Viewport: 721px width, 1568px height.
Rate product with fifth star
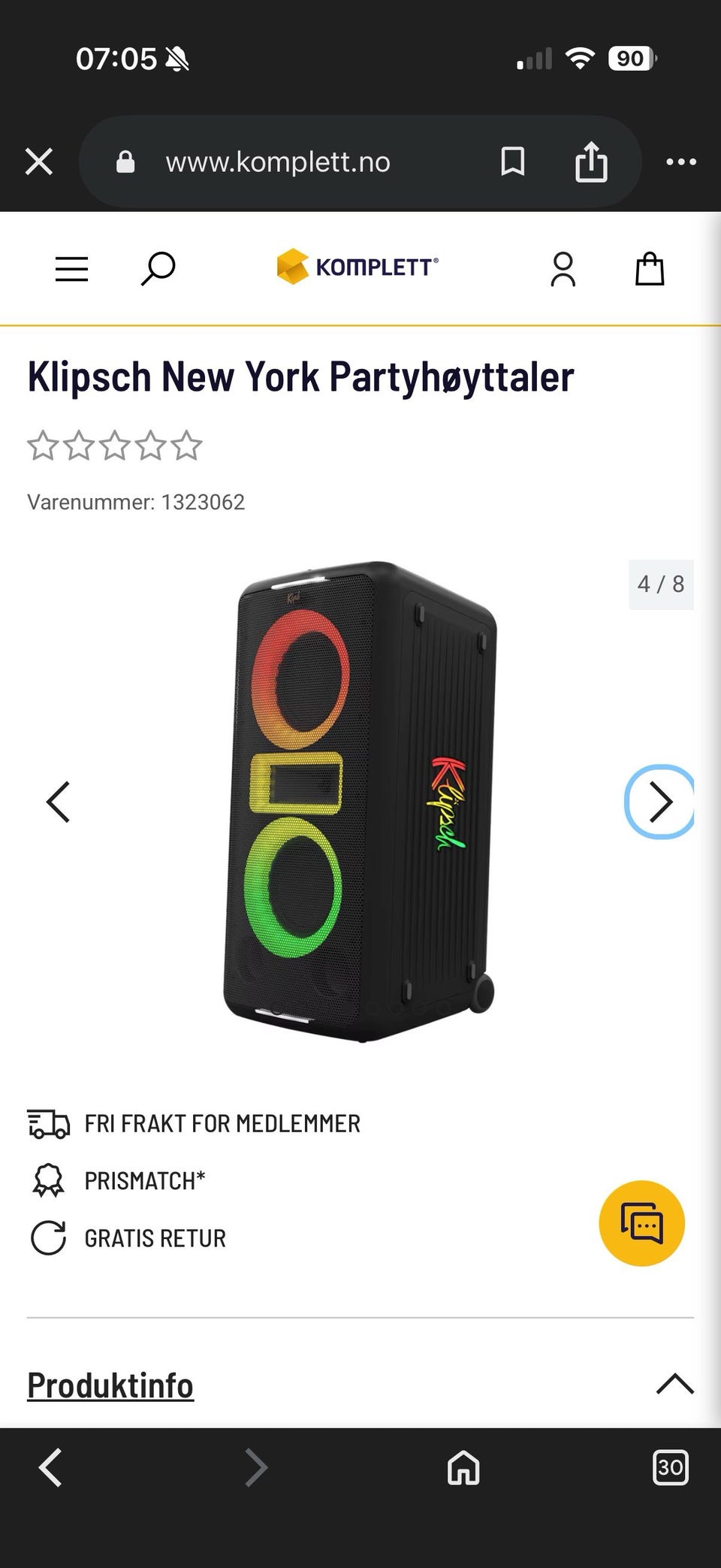(186, 446)
